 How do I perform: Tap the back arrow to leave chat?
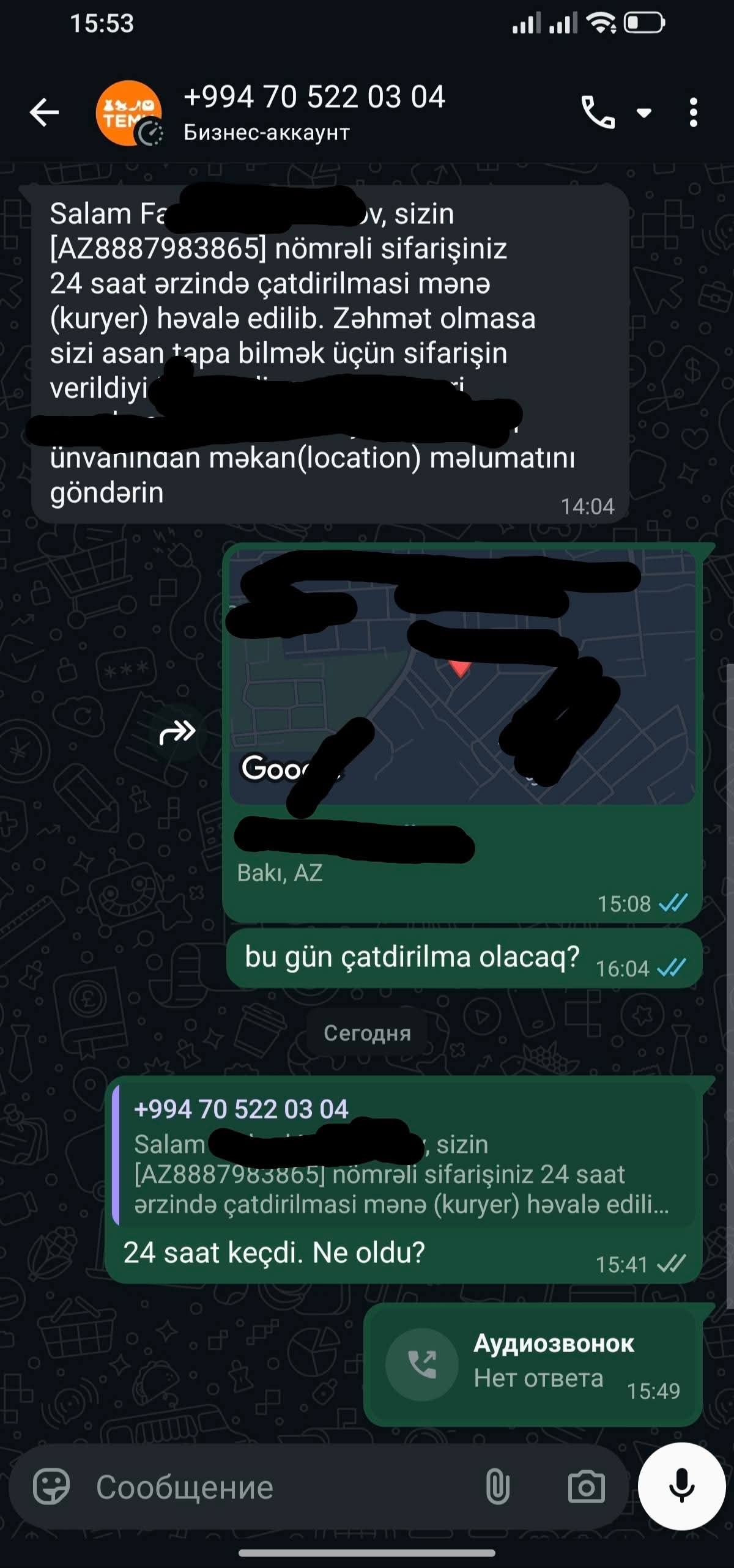coord(44,113)
